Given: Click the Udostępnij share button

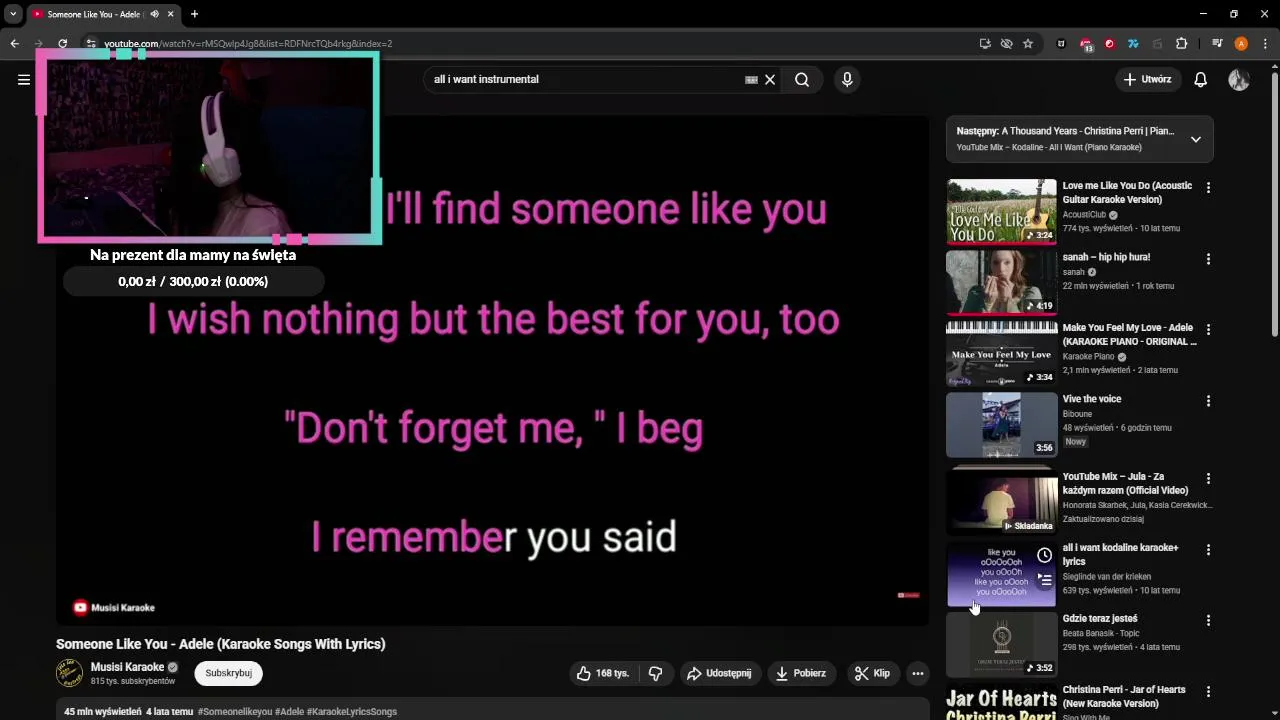Looking at the screenshot, I should [x=718, y=674].
